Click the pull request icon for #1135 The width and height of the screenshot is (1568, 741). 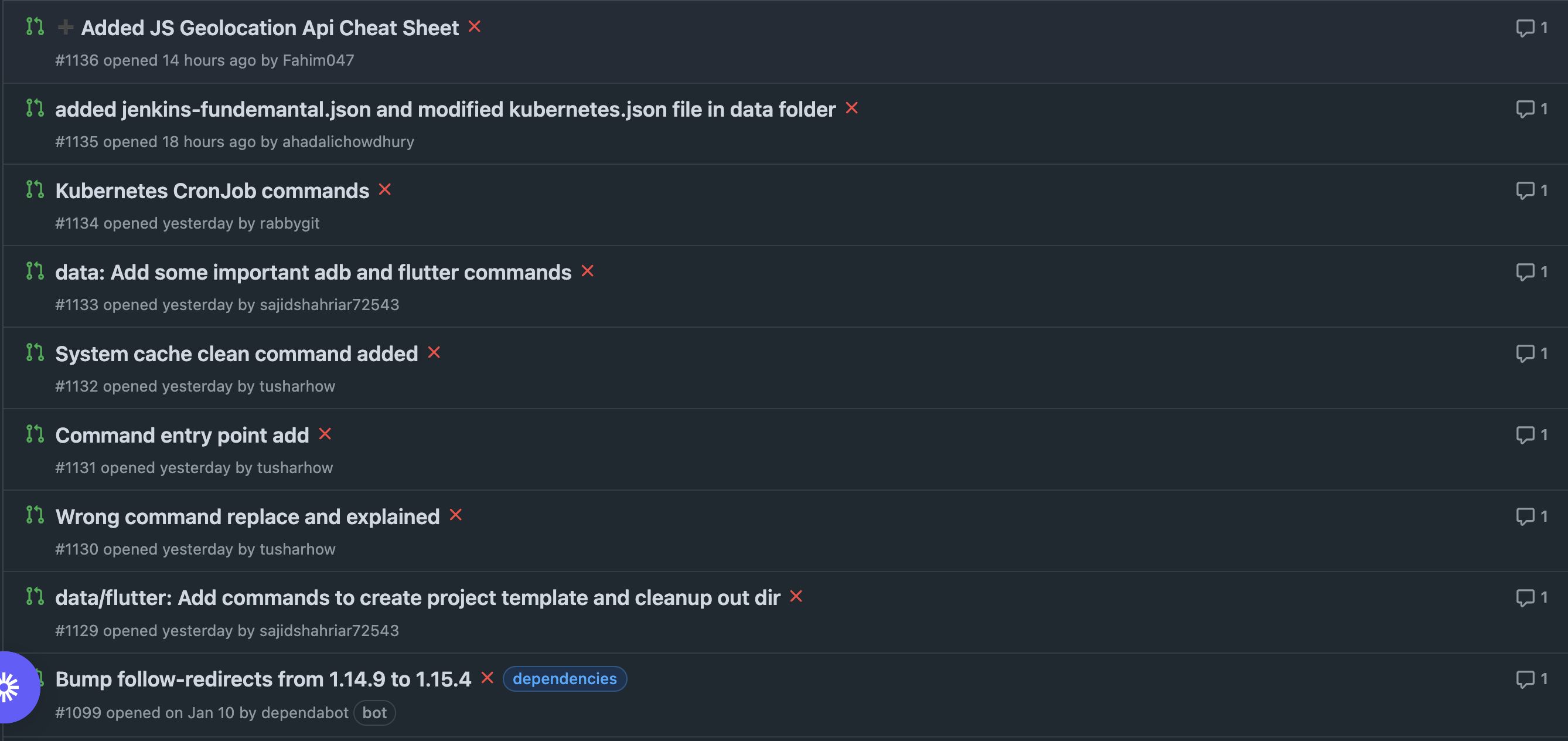[35, 108]
